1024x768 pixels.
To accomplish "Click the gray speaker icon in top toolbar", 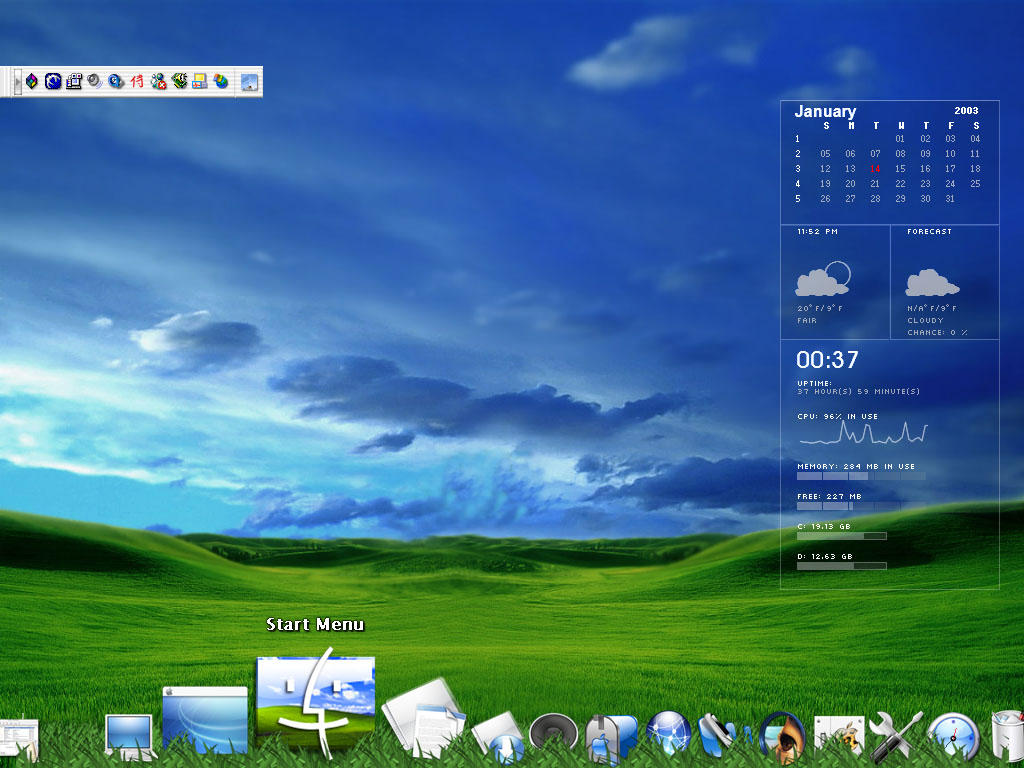I will (x=95, y=80).
